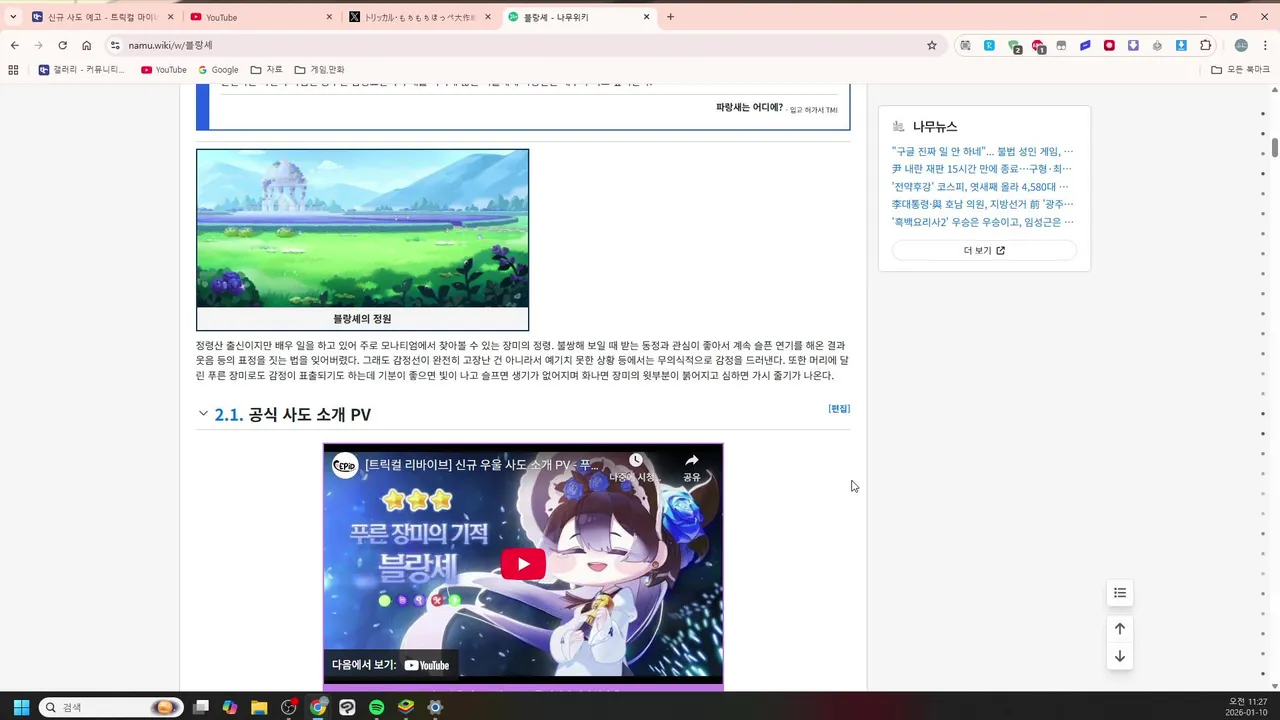Open the 전약후강 코스피 news link
The image size is (1280, 720).
[980, 187]
